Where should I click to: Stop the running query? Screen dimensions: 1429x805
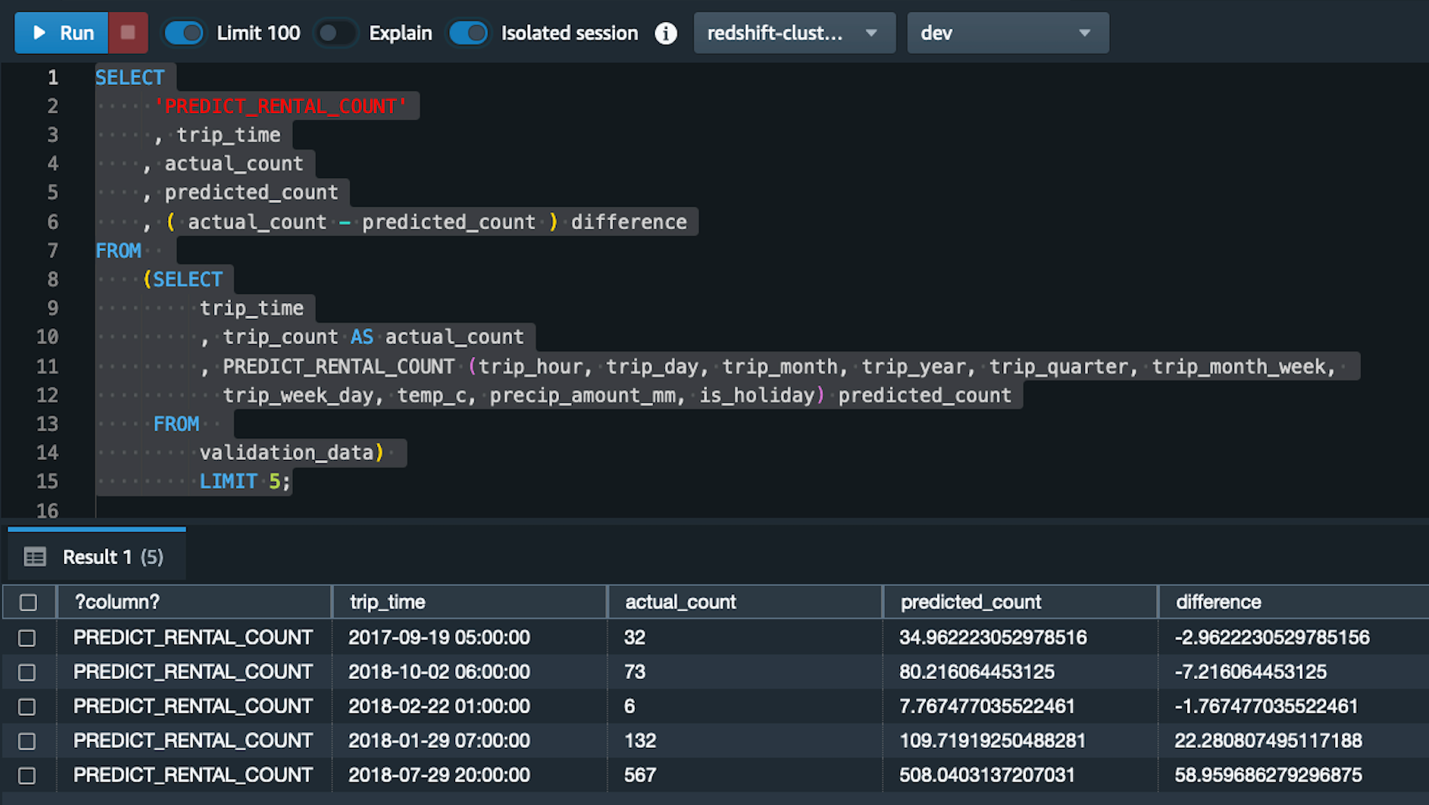point(128,33)
